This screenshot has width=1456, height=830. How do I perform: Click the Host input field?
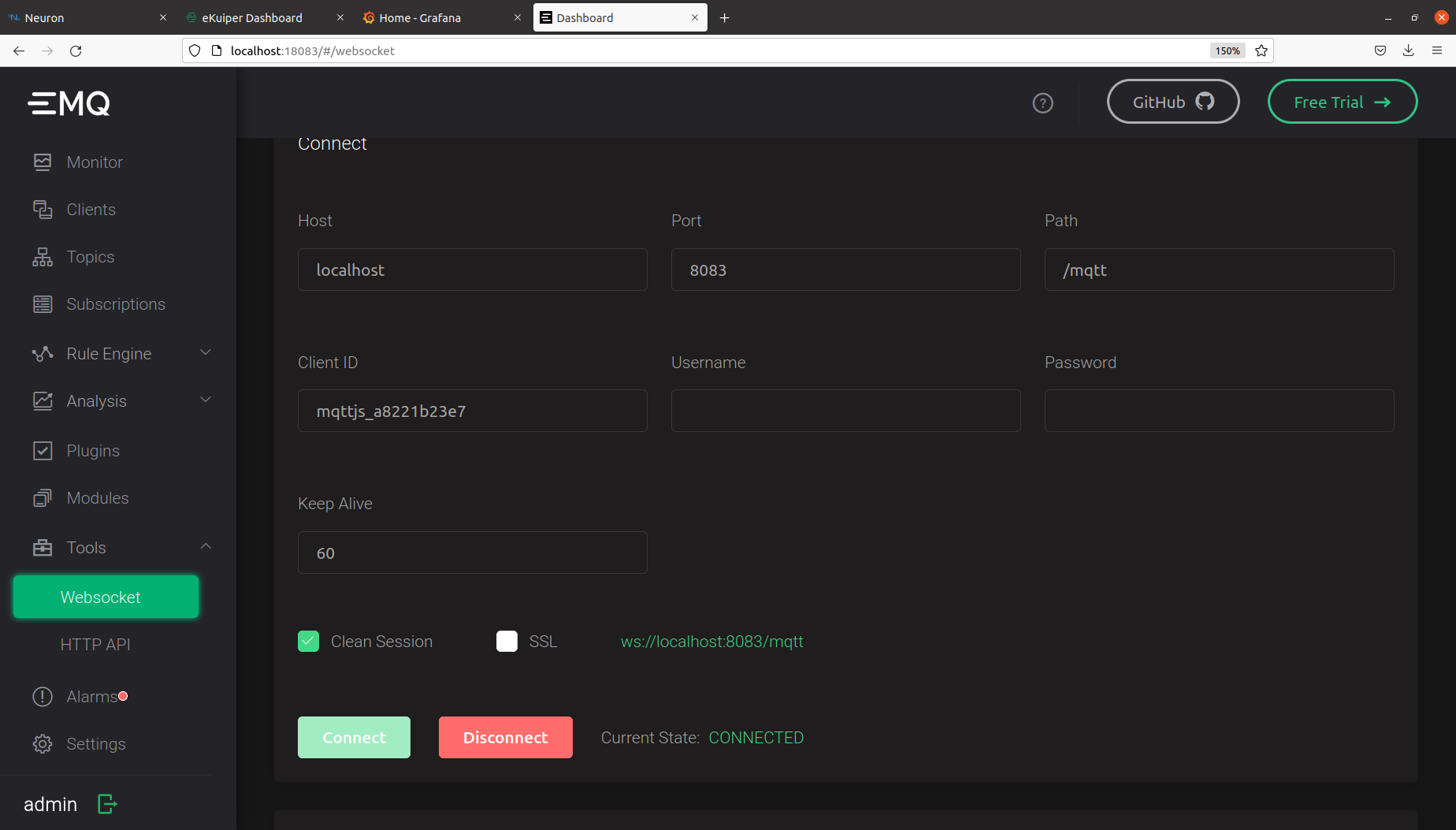click(473, 270)
